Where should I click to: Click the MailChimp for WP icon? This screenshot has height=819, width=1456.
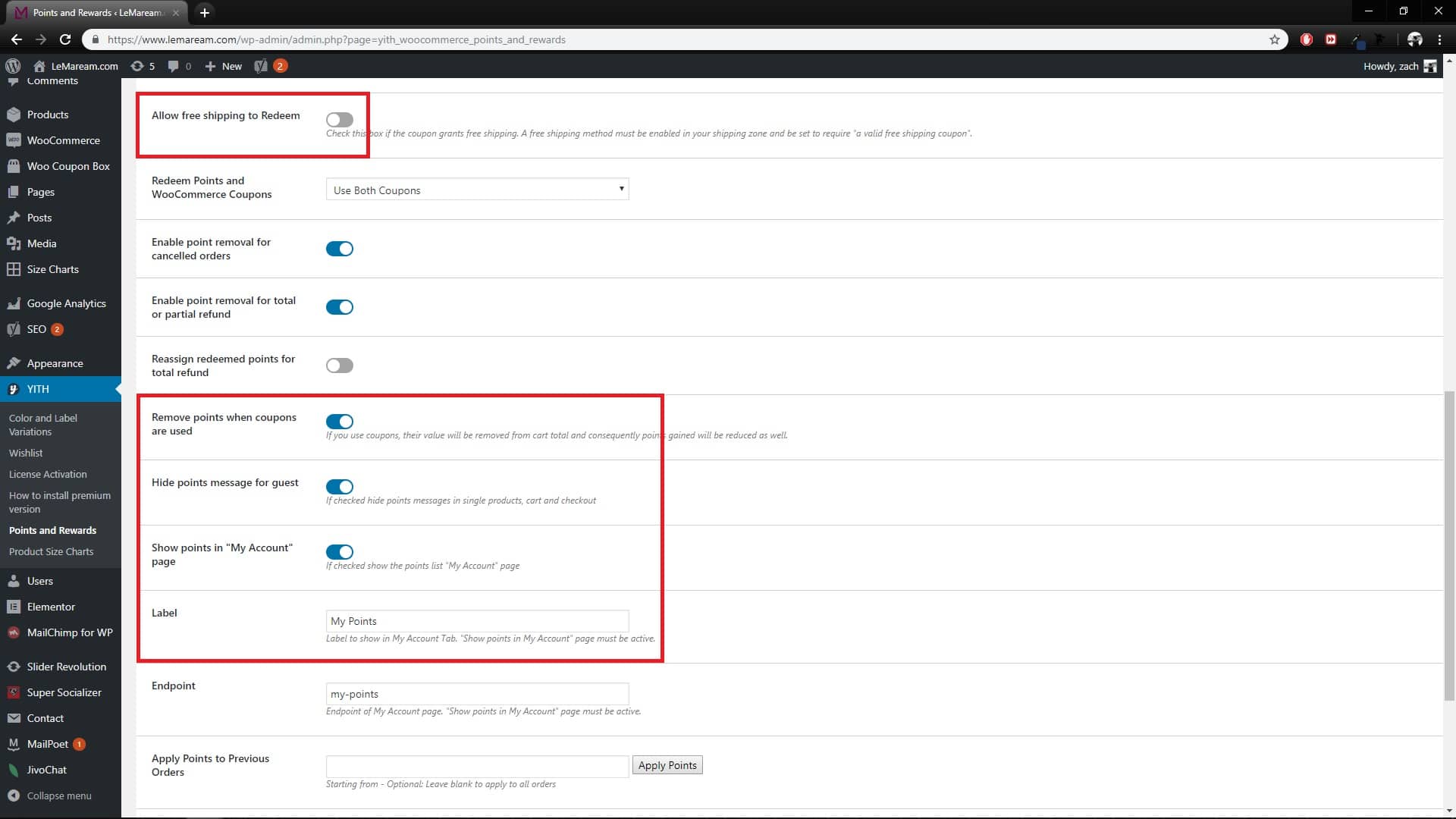tap(14, 632)
